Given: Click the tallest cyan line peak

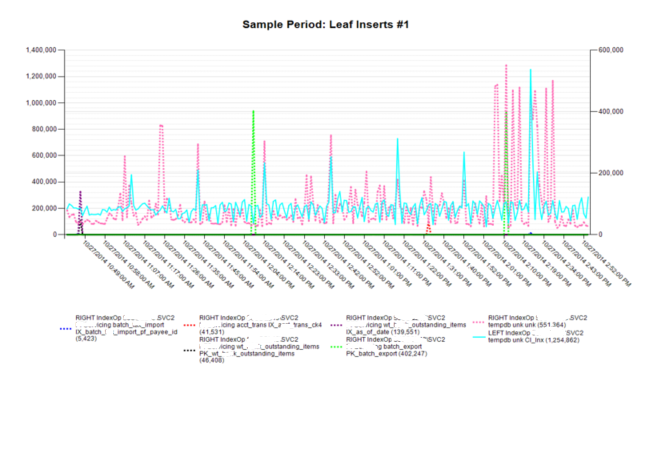Looking at the screenshot, I should [530, 71].
